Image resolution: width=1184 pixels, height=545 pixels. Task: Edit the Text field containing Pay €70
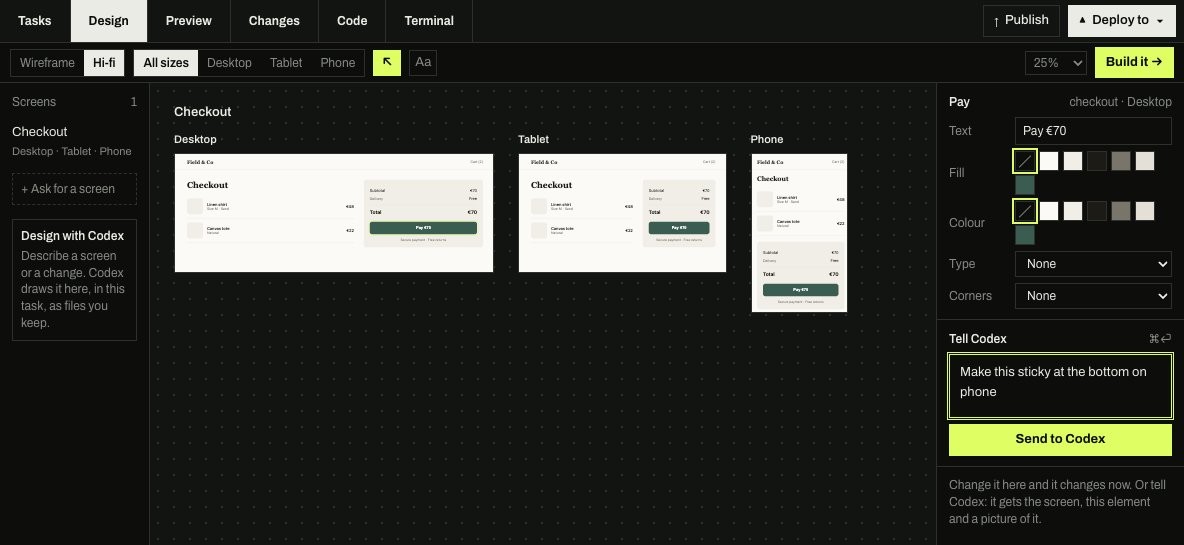tap(1093, 131)
